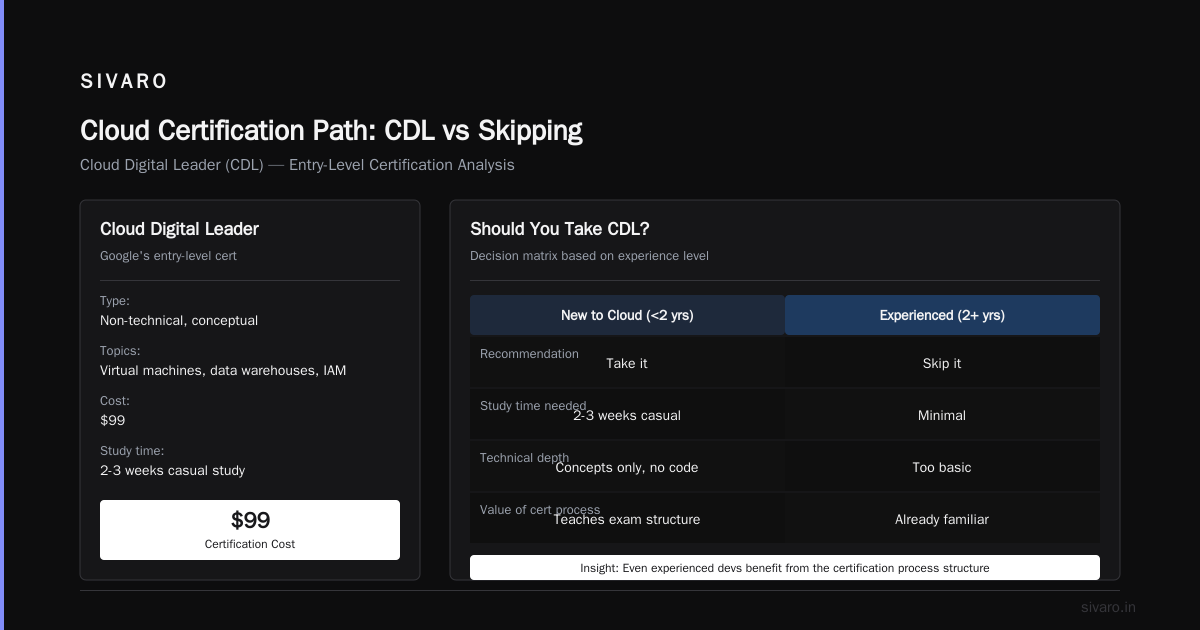Click the 'Too basic' cell

(x=942, y=468)
